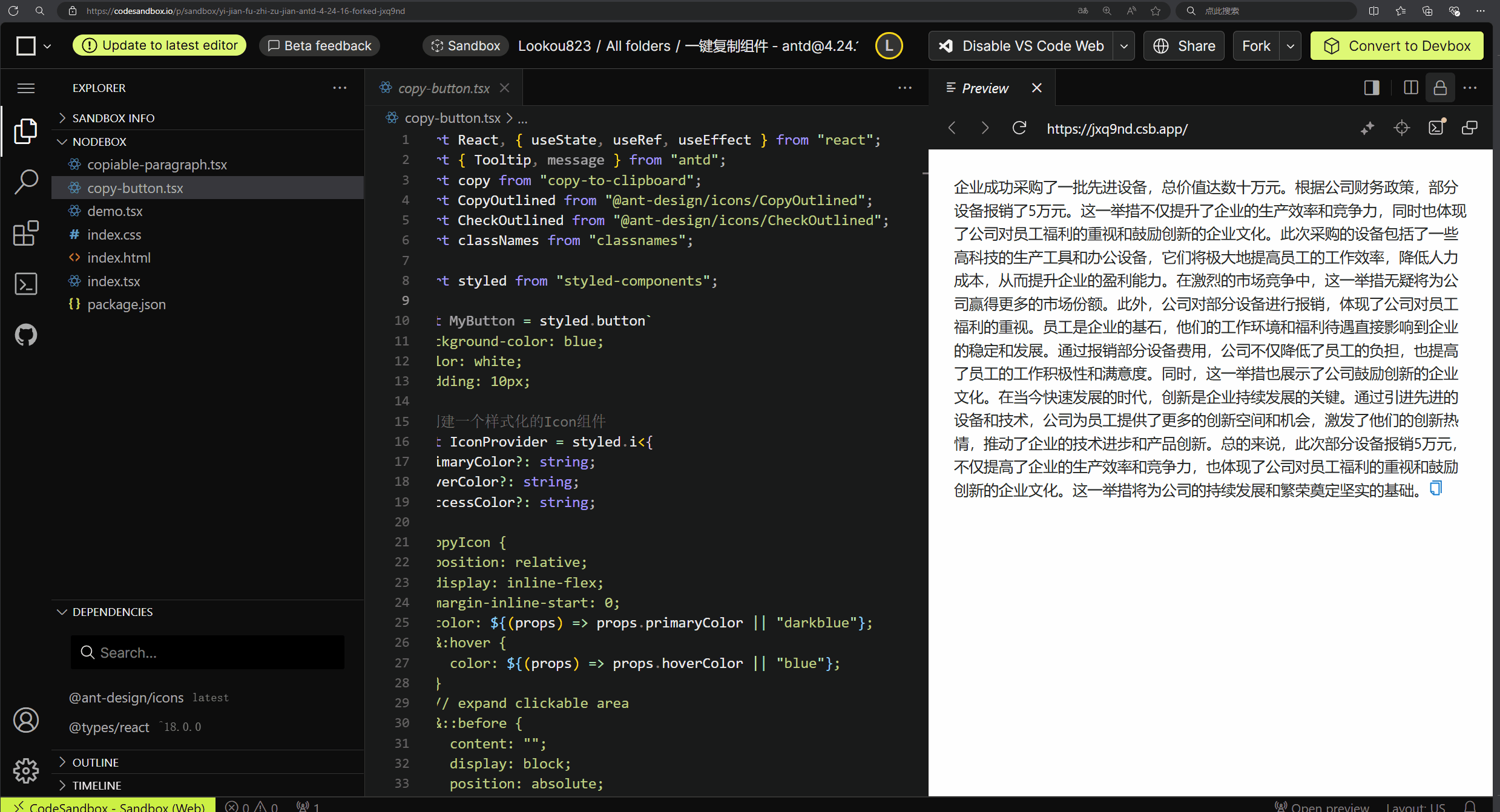This screenshot has width=1500, height=812.
Task: Switch to the Preview tab
Action: [x=985, y=88]
